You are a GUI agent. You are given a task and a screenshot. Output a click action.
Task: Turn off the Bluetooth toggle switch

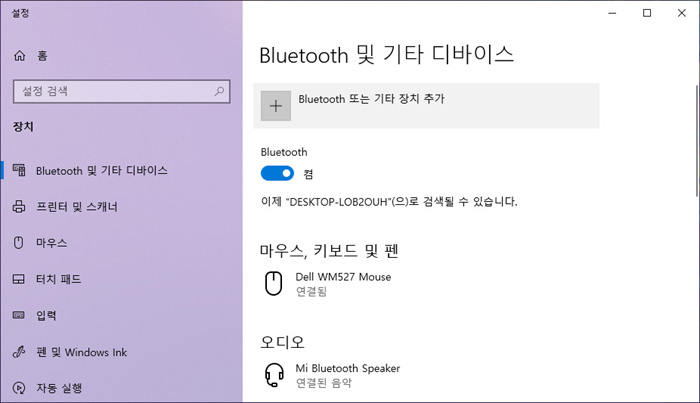[277, 174]
